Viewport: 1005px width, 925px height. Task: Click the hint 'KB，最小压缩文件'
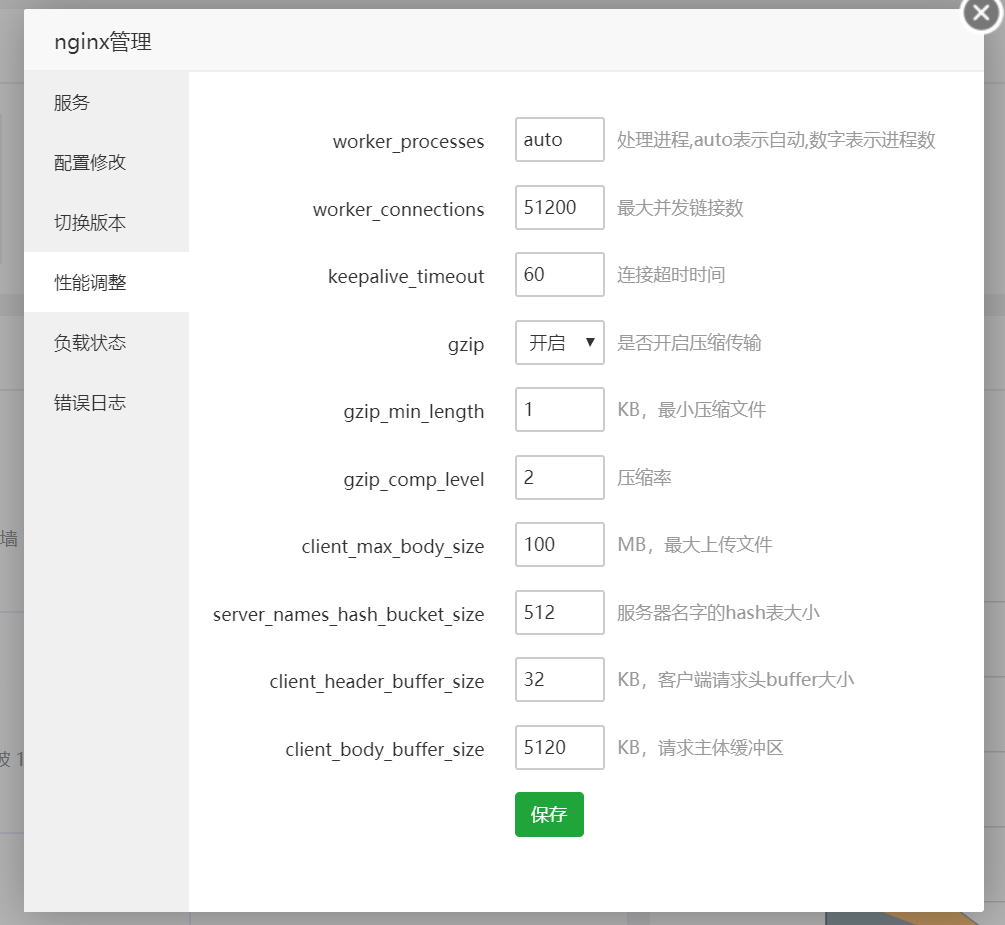point(692,410)
